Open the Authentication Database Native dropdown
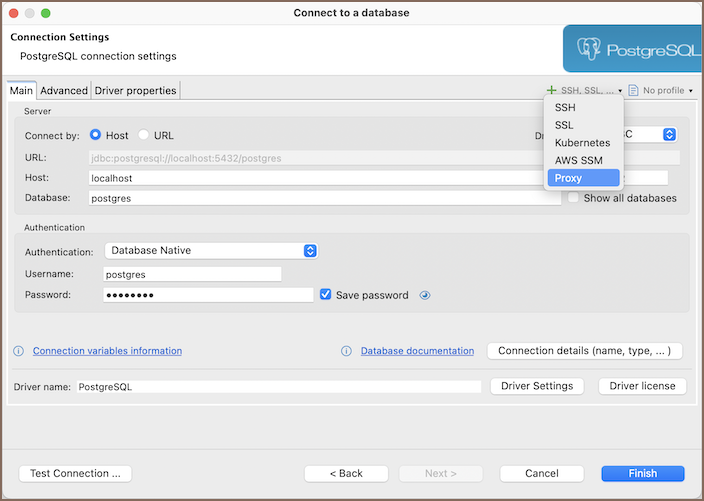This screenshot has height=501, width=704. (211, 251)
